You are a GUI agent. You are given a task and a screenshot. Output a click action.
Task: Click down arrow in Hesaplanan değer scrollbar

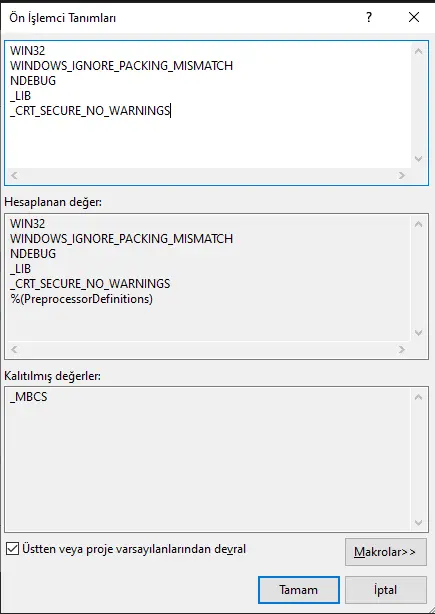tap(418, 332)
